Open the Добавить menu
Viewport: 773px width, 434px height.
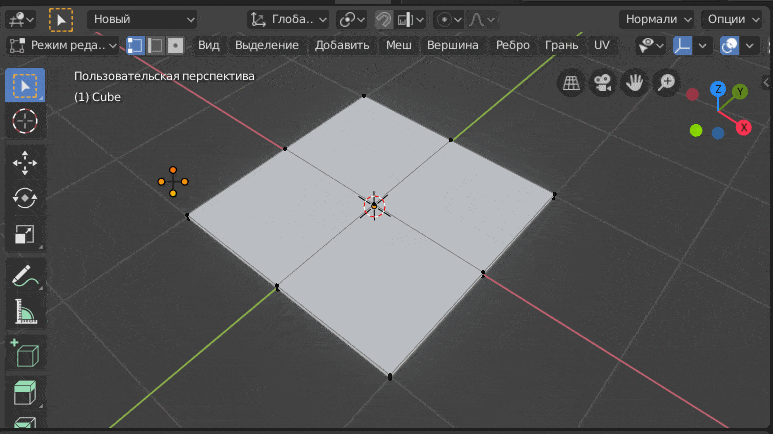pyautogui.click(x=342, y=45)
